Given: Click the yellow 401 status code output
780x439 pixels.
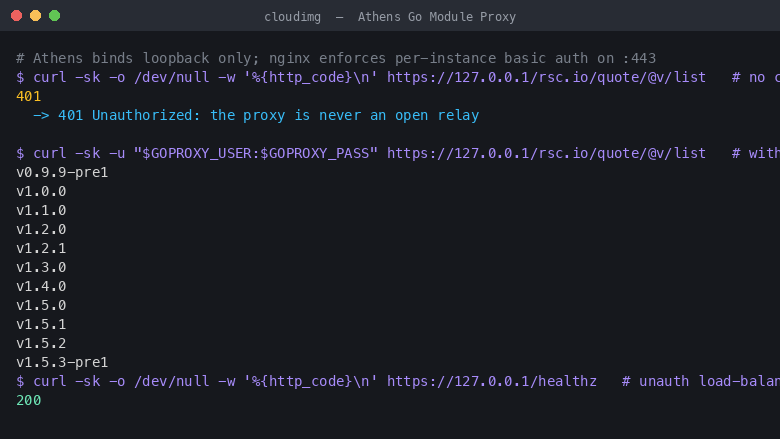Looking at the screenshot, I should click(28, 96).
